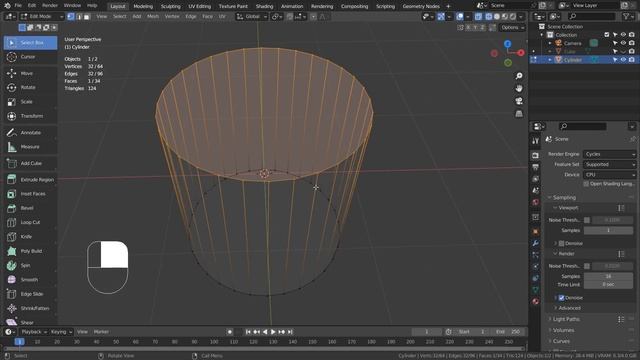Select the Move tool
The image size is (640, 360).
(x=31, y=73)
